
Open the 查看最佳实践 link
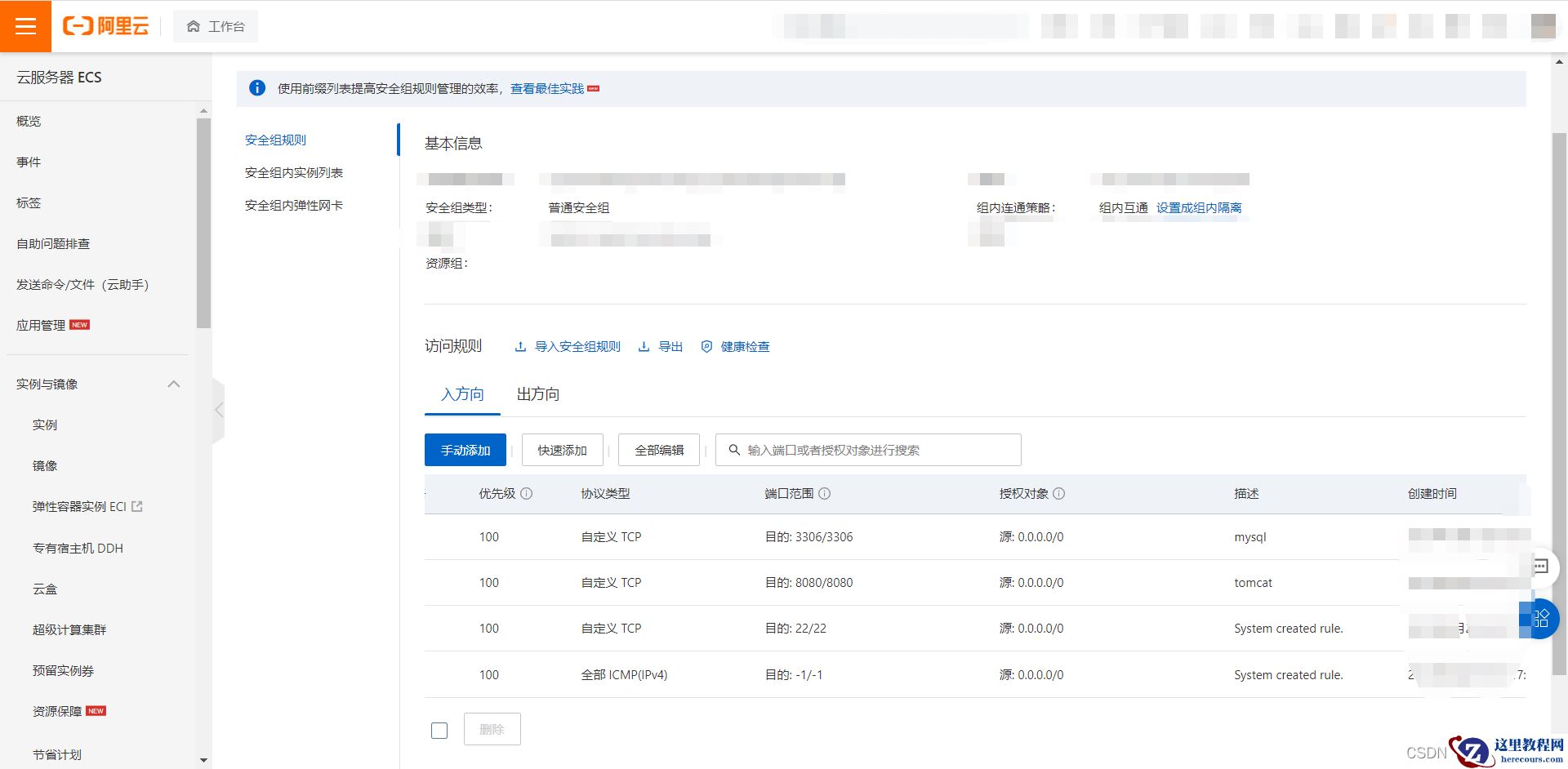pos(546,88)
